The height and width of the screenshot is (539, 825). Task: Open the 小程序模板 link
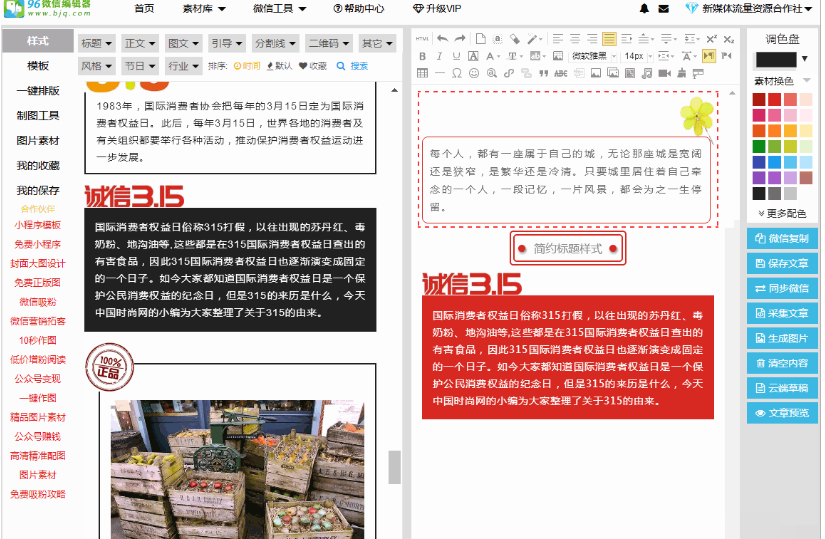point(37,225)
